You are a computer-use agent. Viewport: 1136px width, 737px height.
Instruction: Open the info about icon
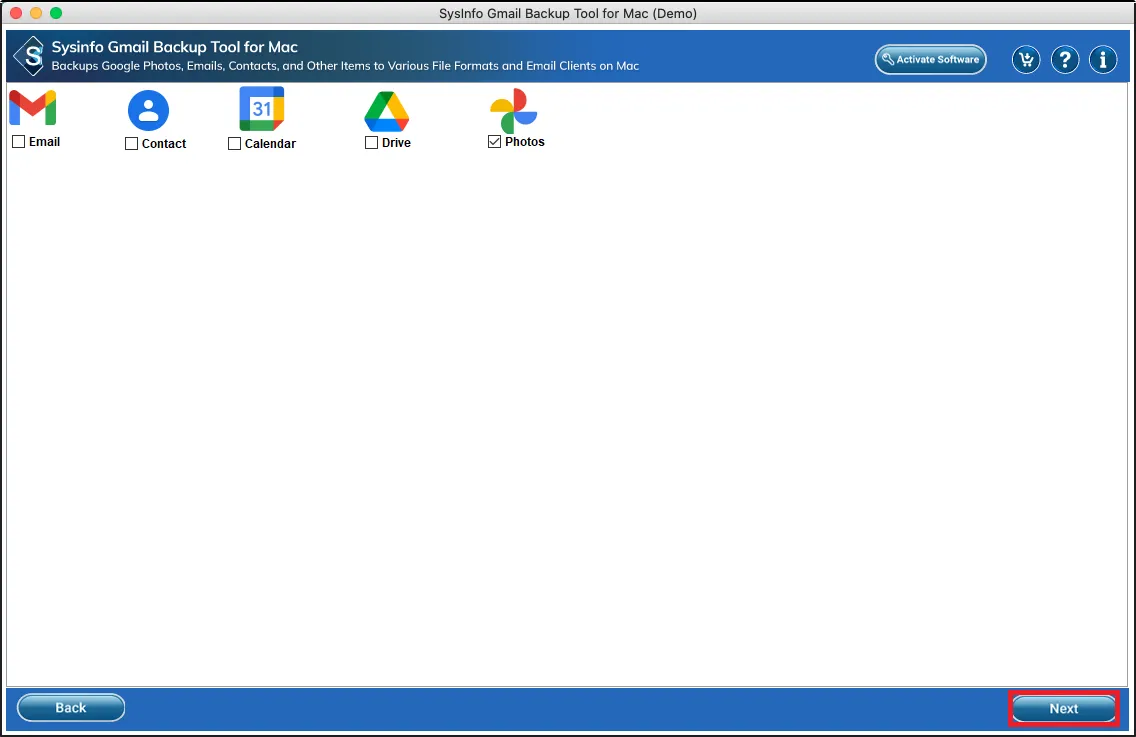1103,60
